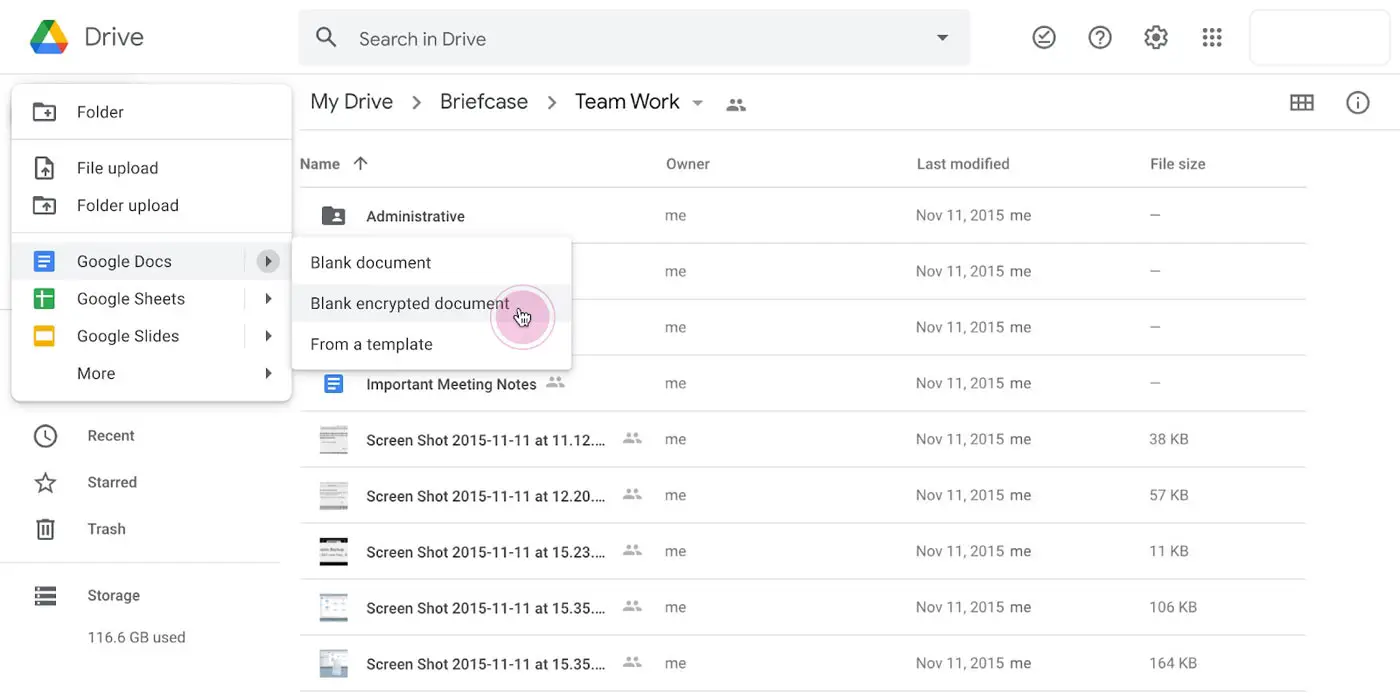The width and height of the screenshot is (1400, 700).
Task: Select Screen Shot 2015-11-11 at 11.12 file name
Action: click(x=486, y=440)
